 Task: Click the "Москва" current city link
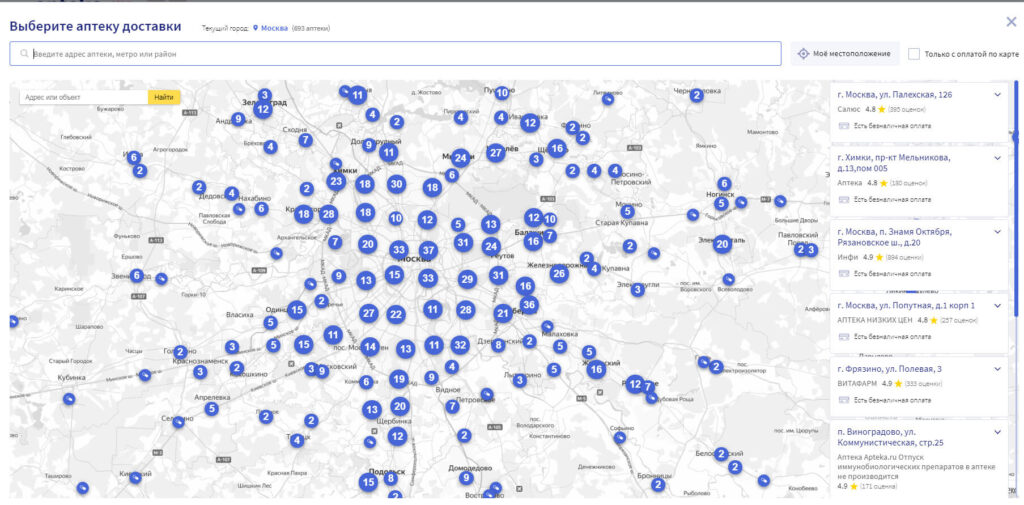pyautogui.click(x=273, y=28)
